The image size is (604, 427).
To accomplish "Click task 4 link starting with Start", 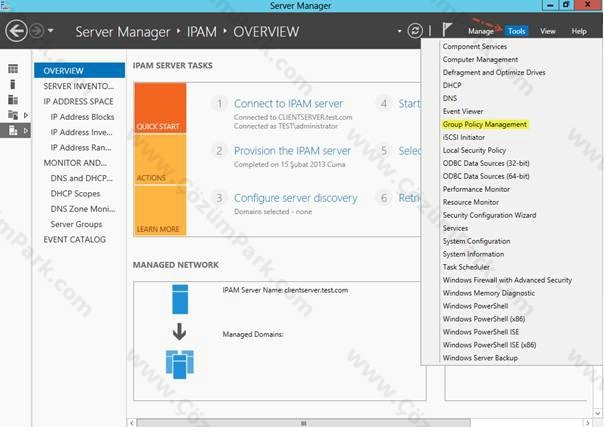I will pos(410,104).
